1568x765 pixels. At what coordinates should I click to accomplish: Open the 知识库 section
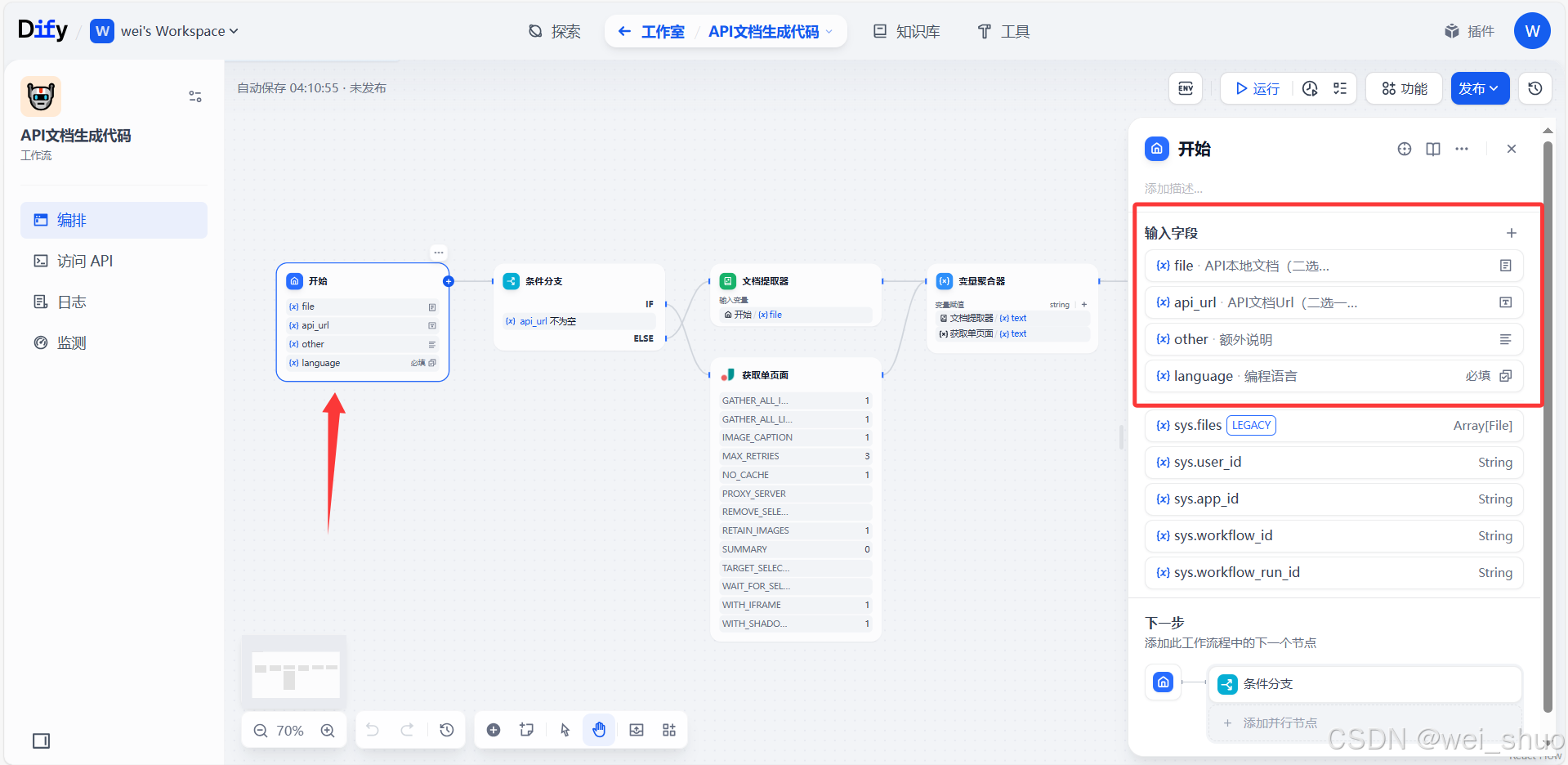(906, 31)
